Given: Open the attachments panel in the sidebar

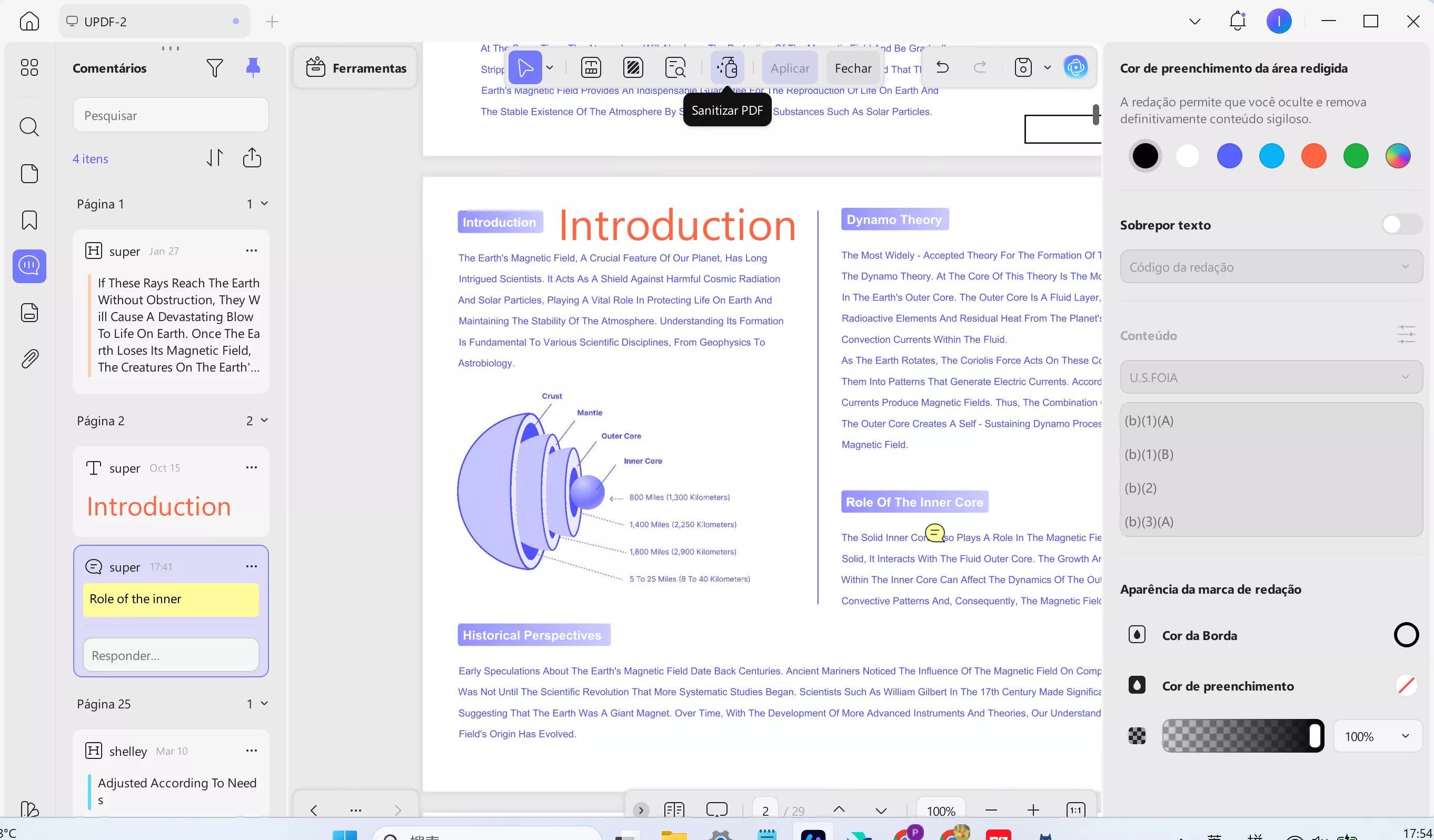Looking at the screenshot, I should pyautogui.click(x=29, y=358).
